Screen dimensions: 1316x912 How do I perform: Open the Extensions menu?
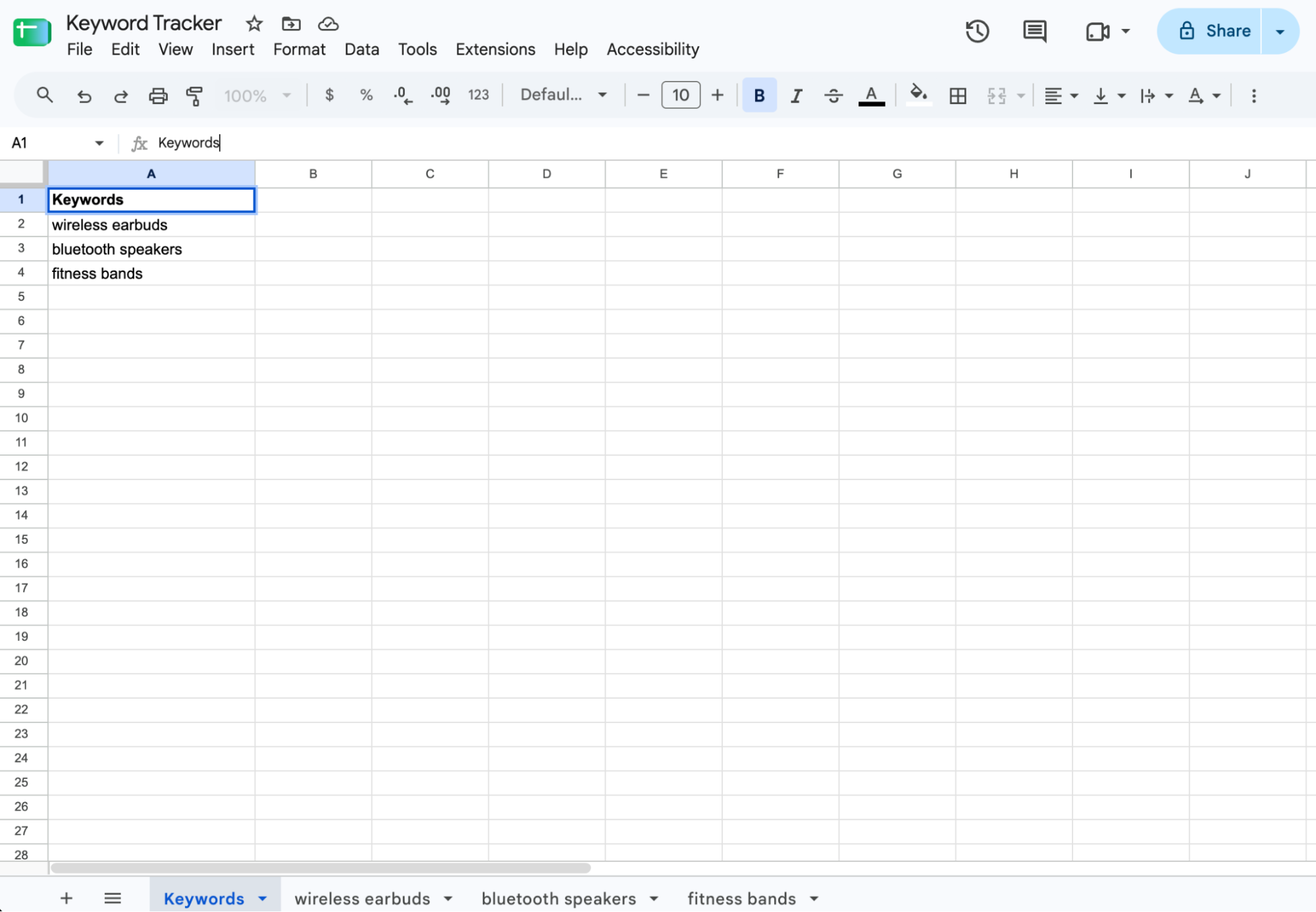tap(495, 49)
